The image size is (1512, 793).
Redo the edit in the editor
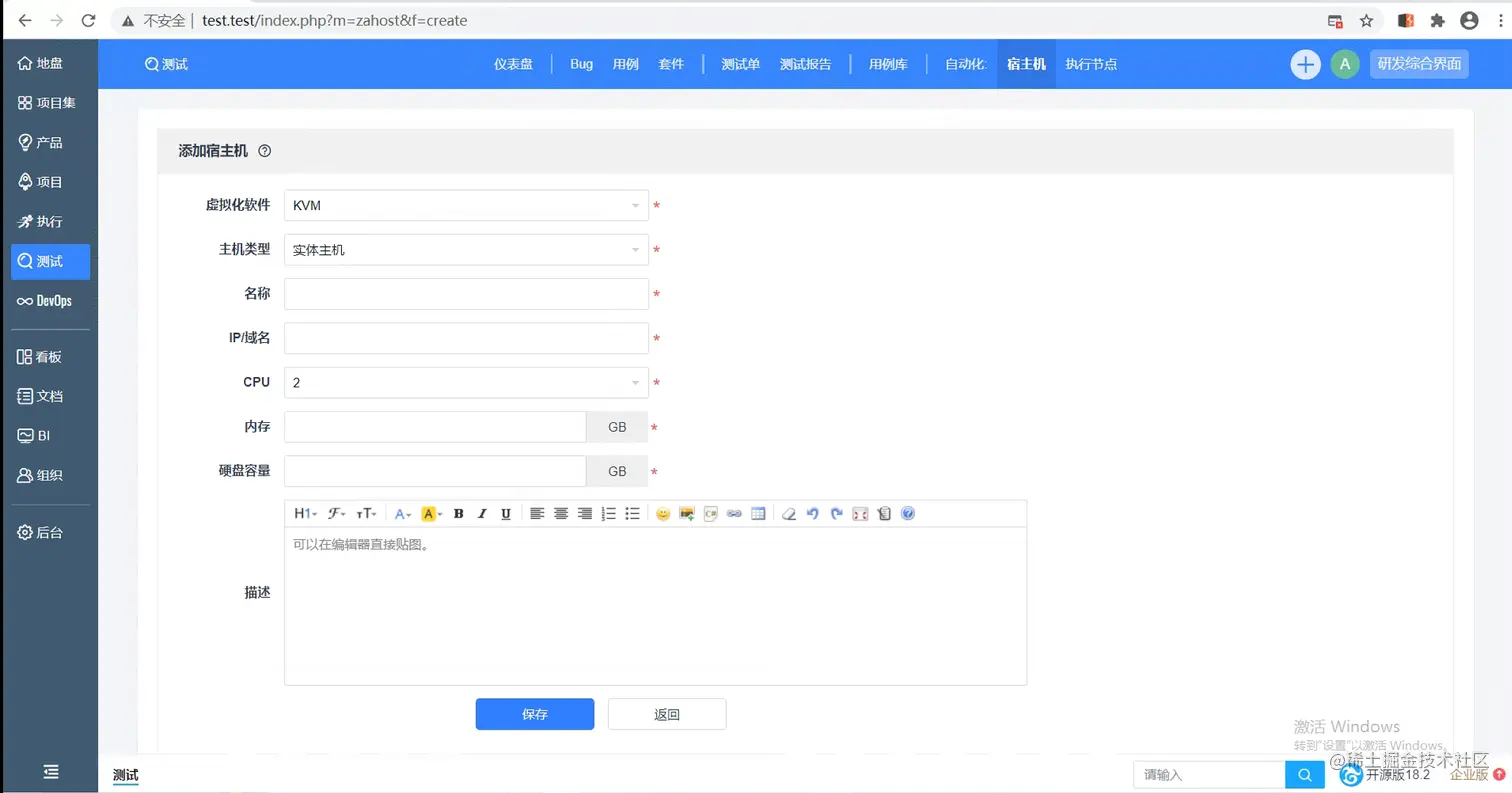click(836, 514)
